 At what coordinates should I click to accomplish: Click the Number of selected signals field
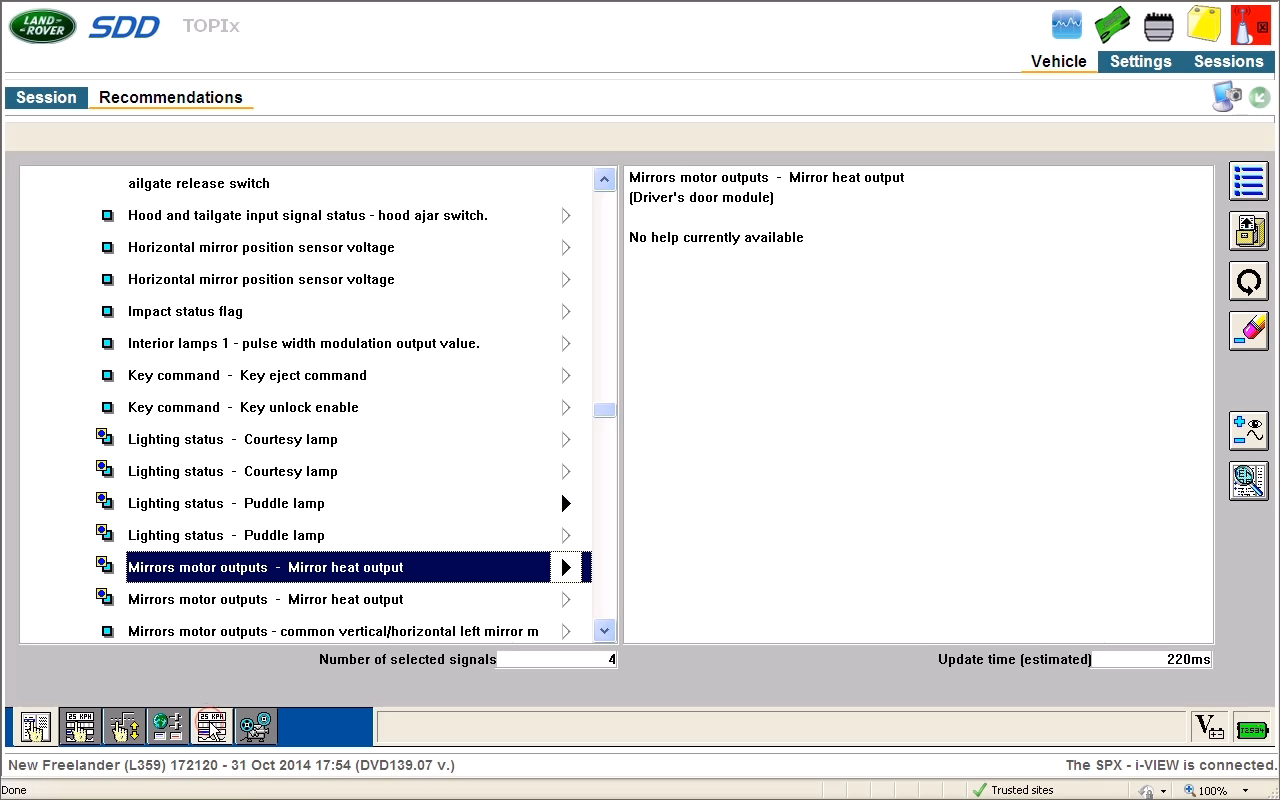[557, 659]
